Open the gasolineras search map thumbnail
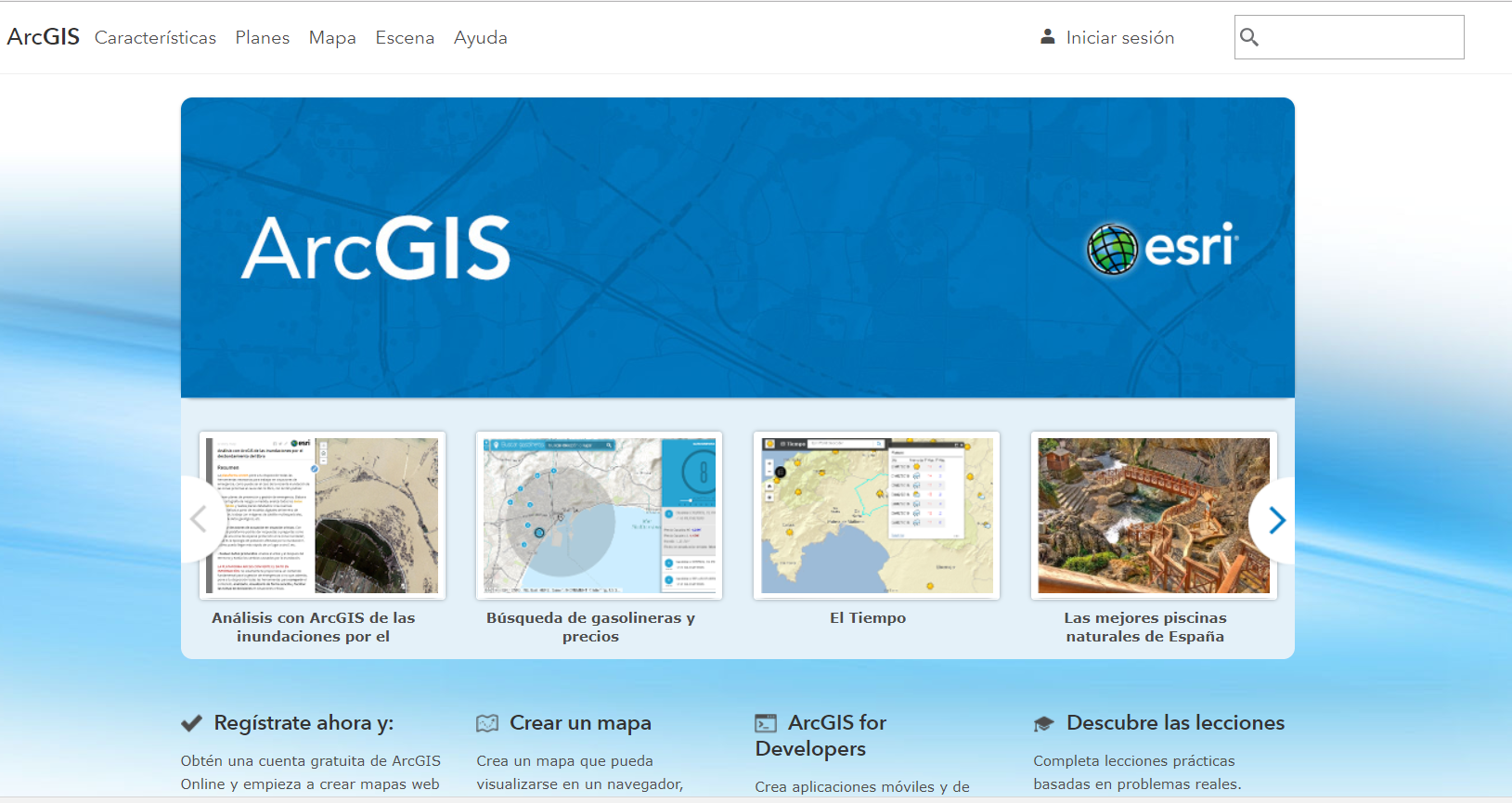1512x803 pixels. pyautogui.click(x=599, y=515)
